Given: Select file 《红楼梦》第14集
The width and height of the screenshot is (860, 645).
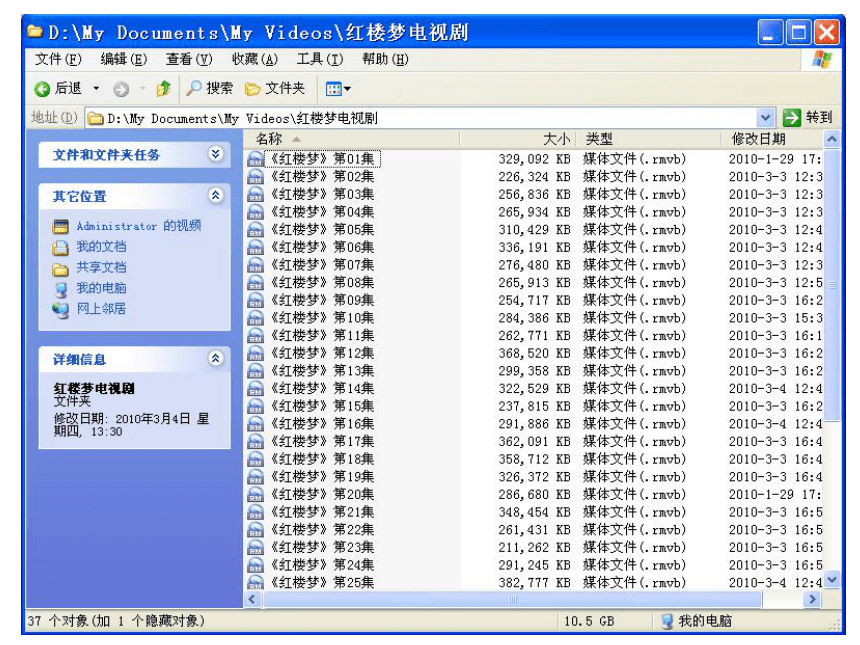Looking at the screenshot, I should coord(323,388).
